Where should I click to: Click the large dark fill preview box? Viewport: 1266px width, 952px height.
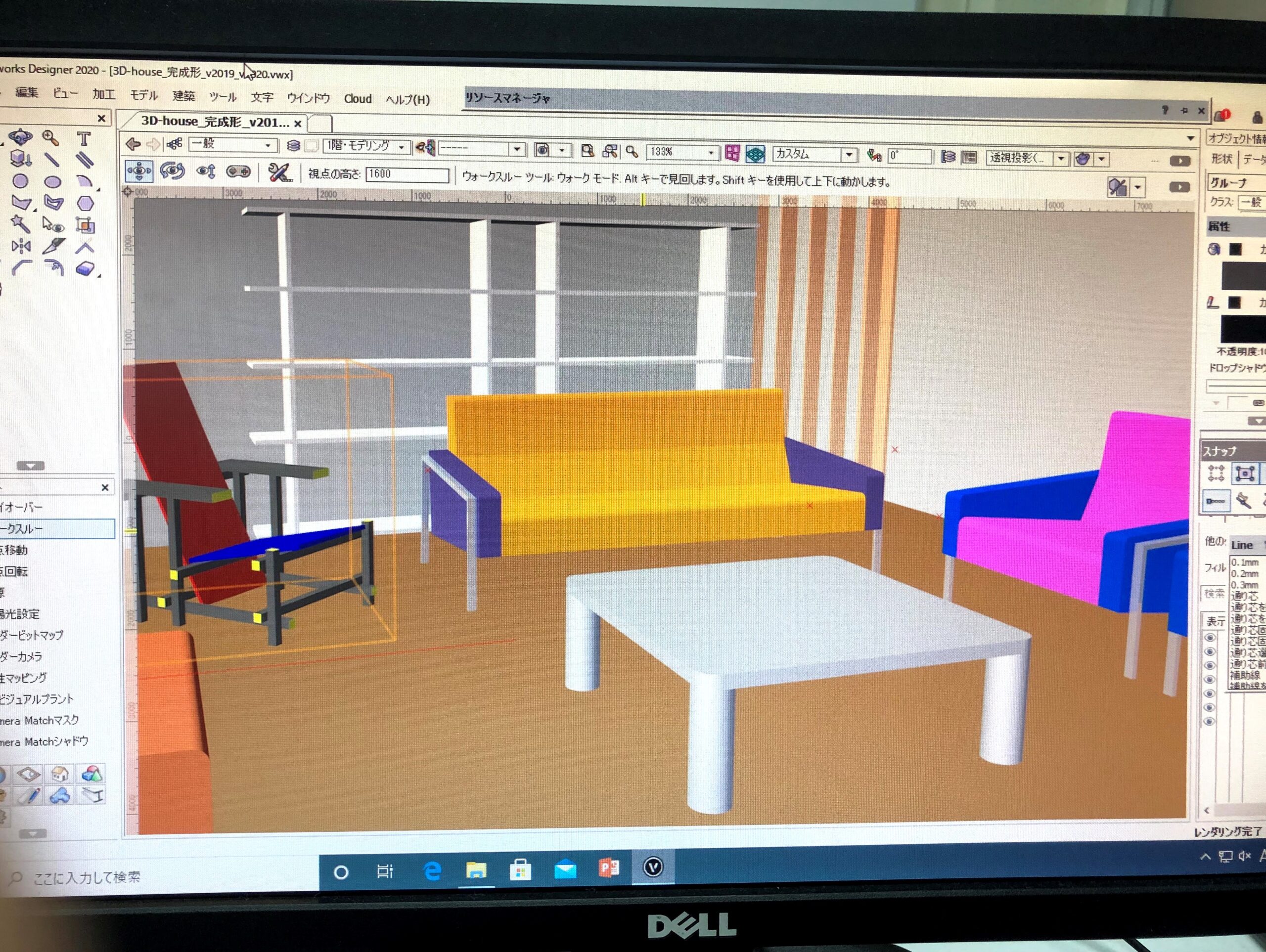tap(1243, 276)
